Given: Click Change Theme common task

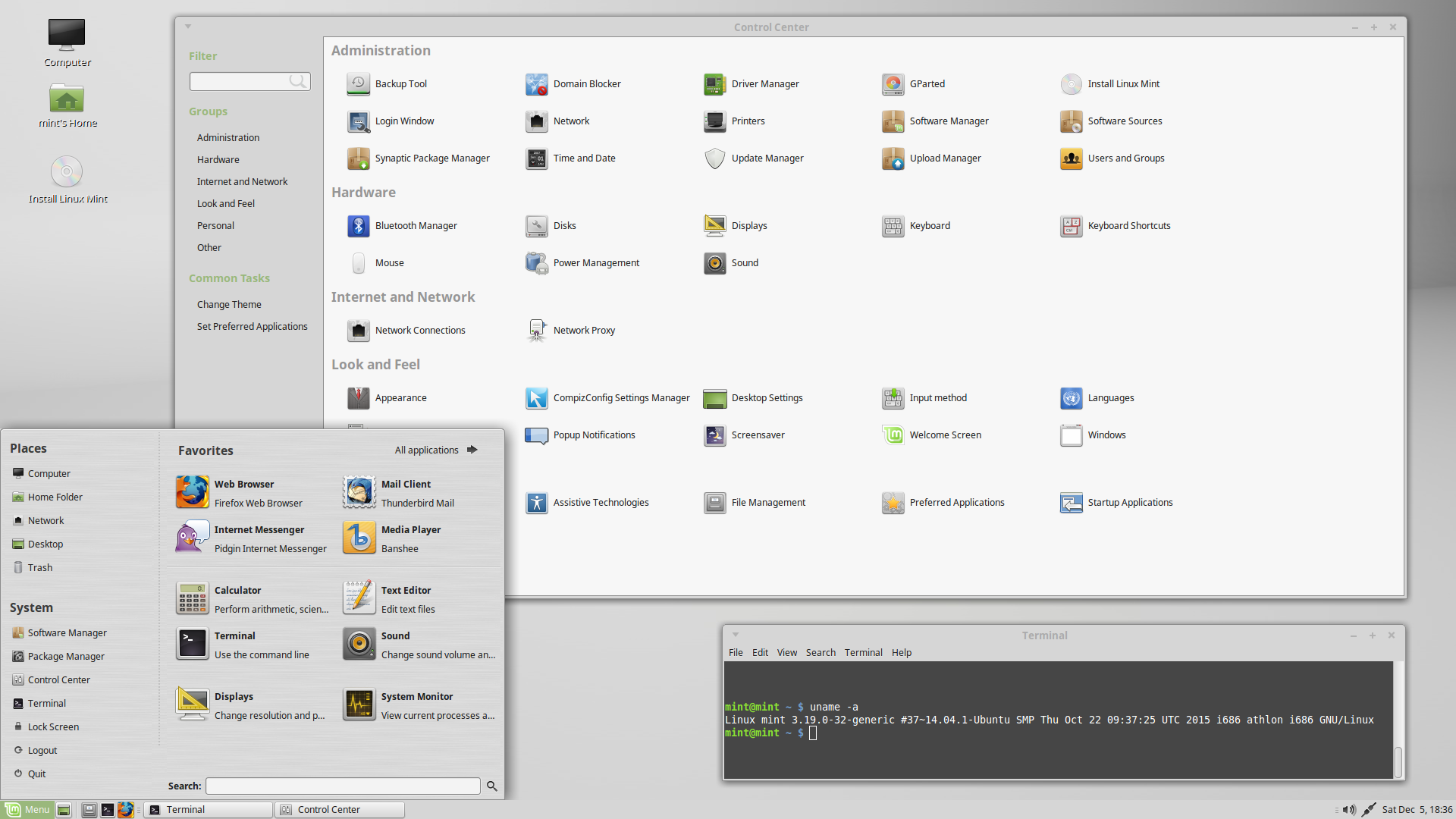Looking at the screenshot, I should point(228,303).
